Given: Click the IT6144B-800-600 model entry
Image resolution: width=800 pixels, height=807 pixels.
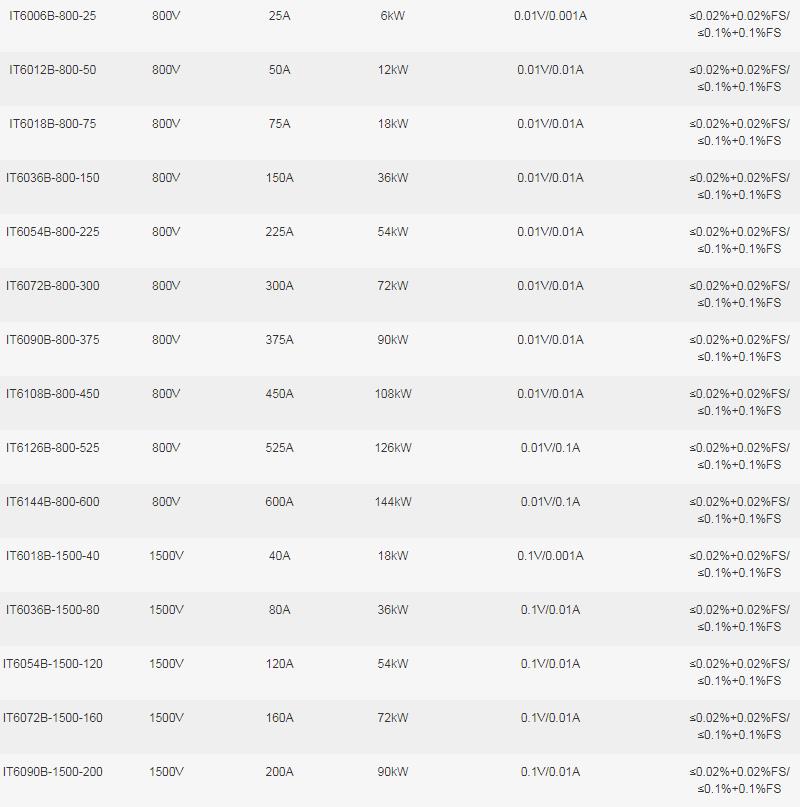Looking at the screenshot, I should click(x=53, y=502).
